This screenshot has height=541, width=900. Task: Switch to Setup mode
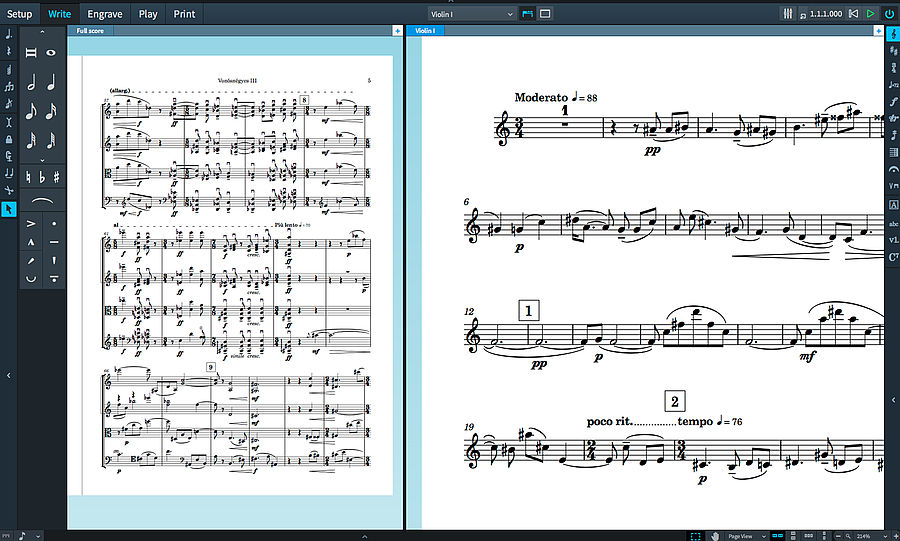point(19,14)
